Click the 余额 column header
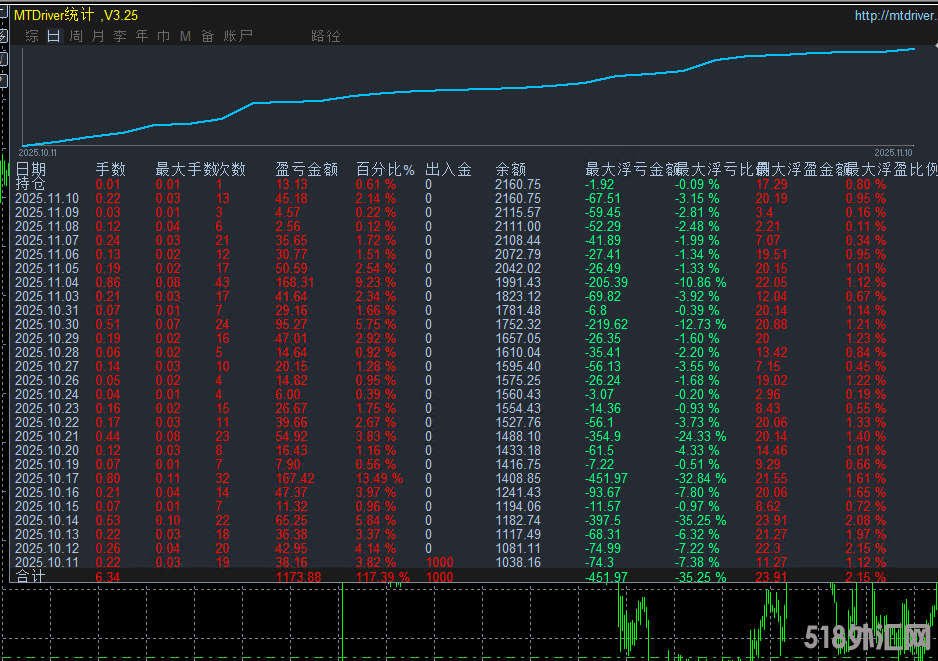The width and height of the screenshot is (938, 661). pyautogui.click(x=510, y=170)
